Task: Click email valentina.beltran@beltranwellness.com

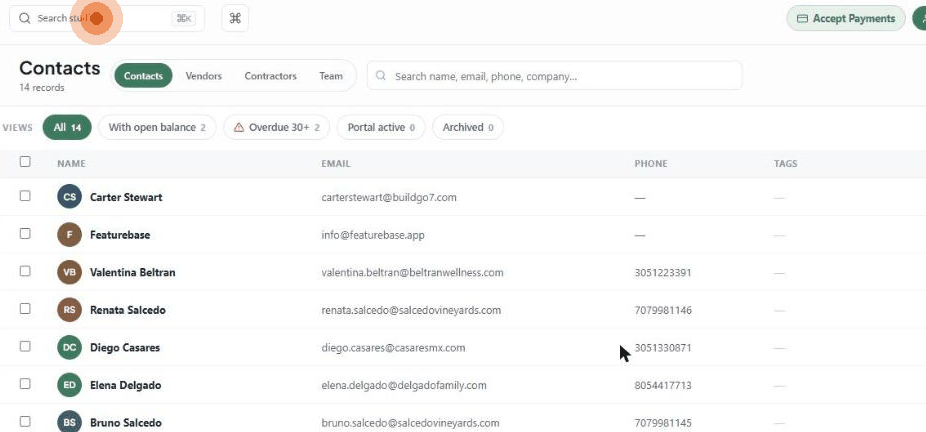Action: click(412, 273)
